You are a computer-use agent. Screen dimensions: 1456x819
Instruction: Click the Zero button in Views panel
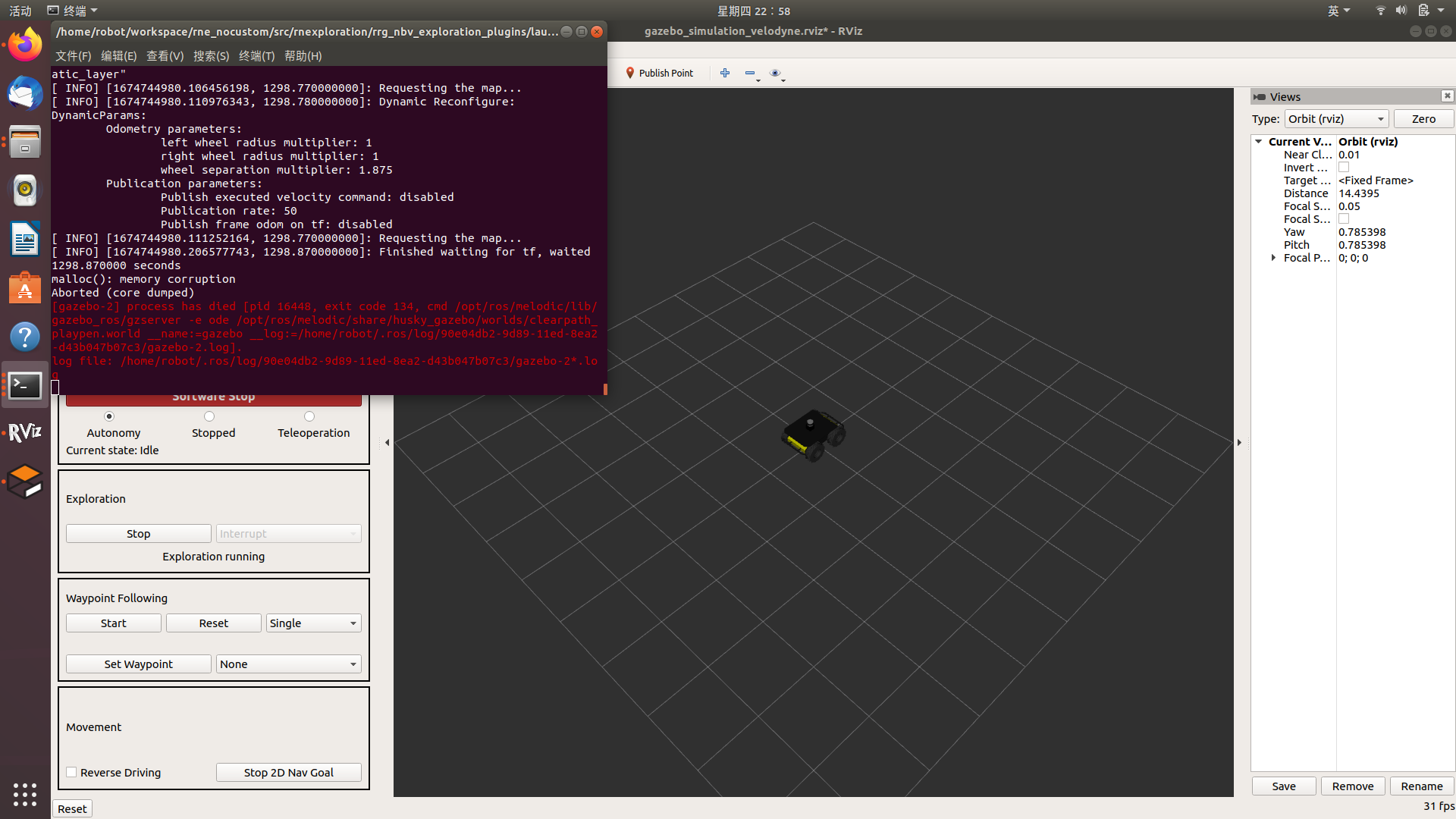1423,118
